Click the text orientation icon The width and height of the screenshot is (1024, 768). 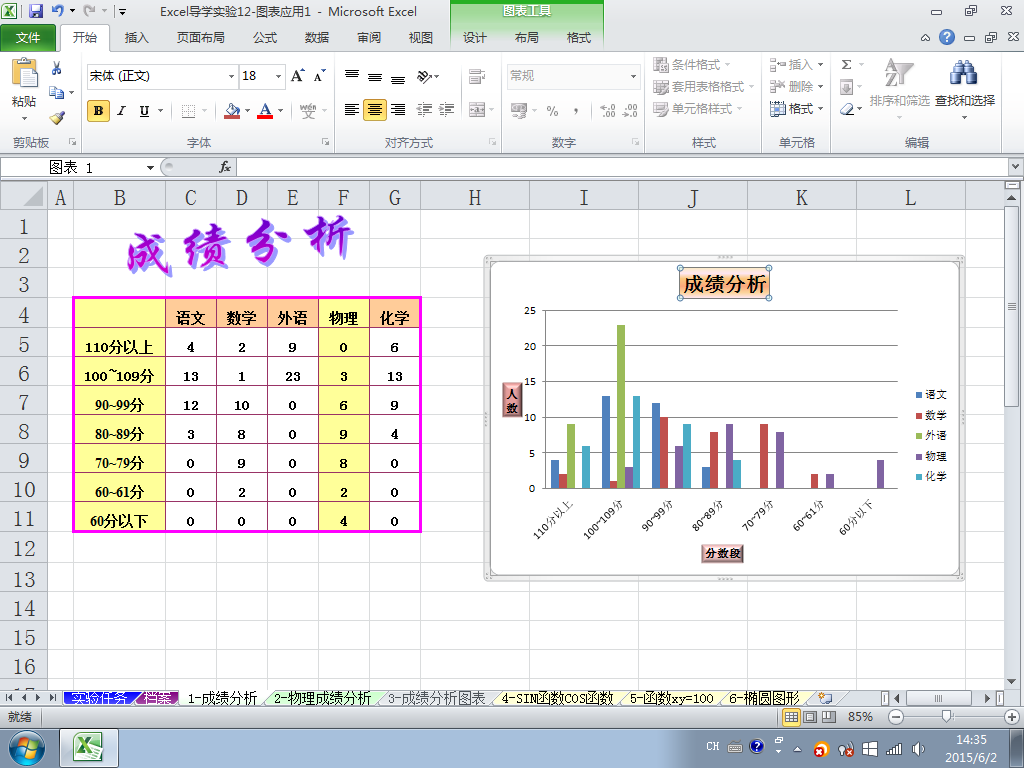[425, 76]
